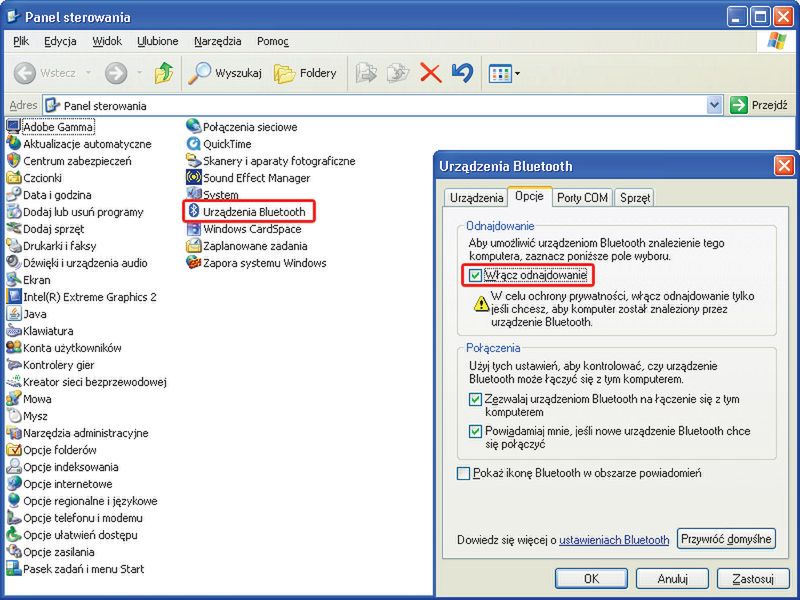Open Zaplanowane zadania icon
The height and width of the screenshot is (600, 800).
pyautogui.click(x=193, y=245)
